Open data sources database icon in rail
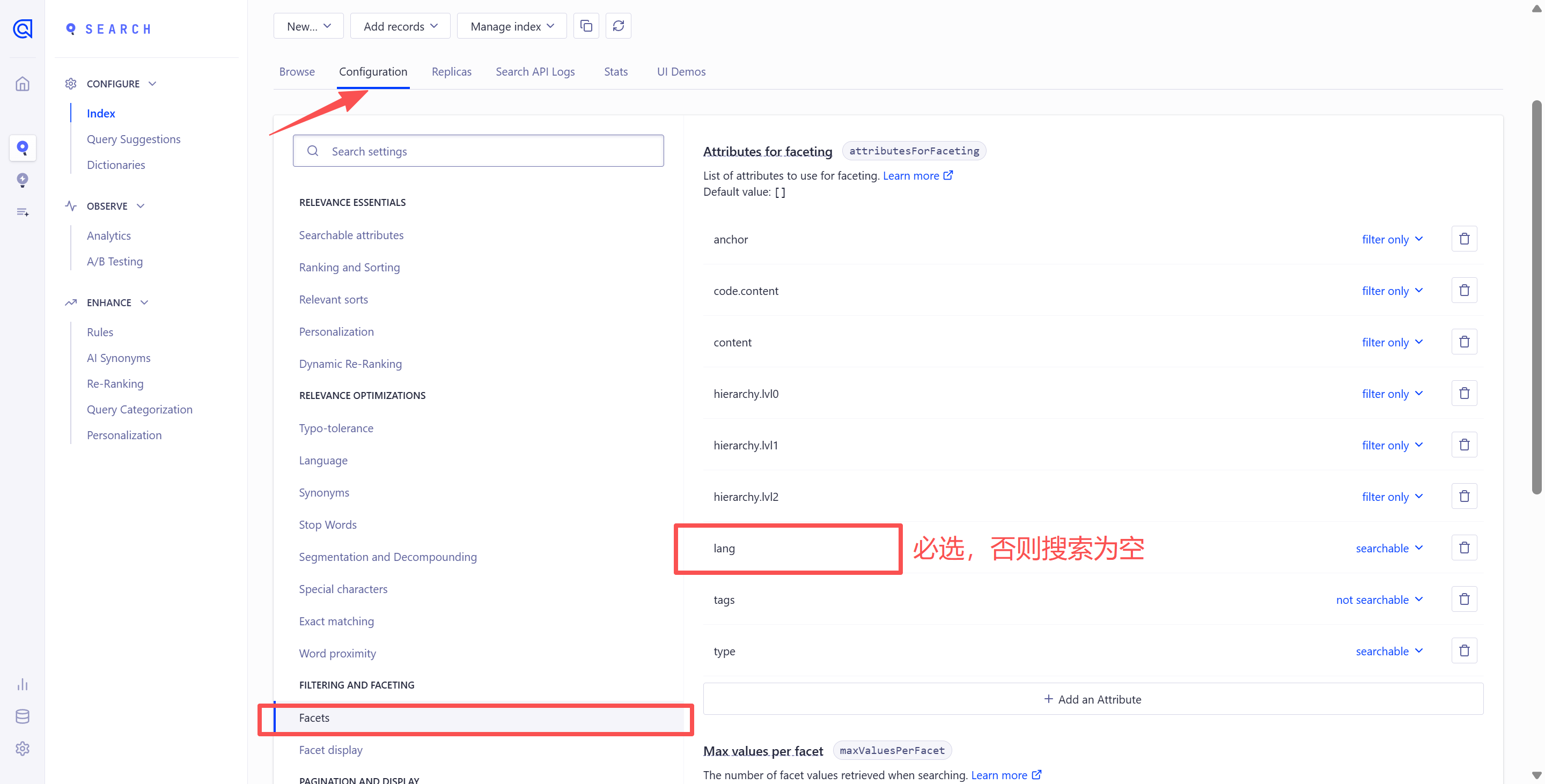Image resolution: width=1545 pixels, height=784 pixels. [22, 716]
